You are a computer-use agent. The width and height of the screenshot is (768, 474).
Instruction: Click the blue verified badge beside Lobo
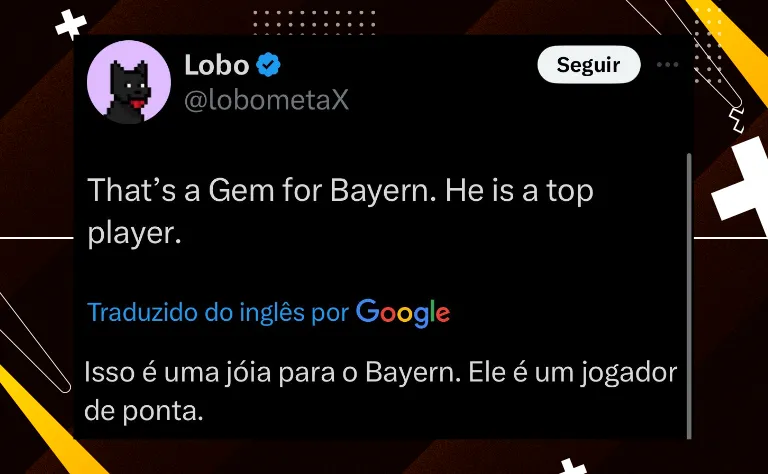tap(268, 65)
